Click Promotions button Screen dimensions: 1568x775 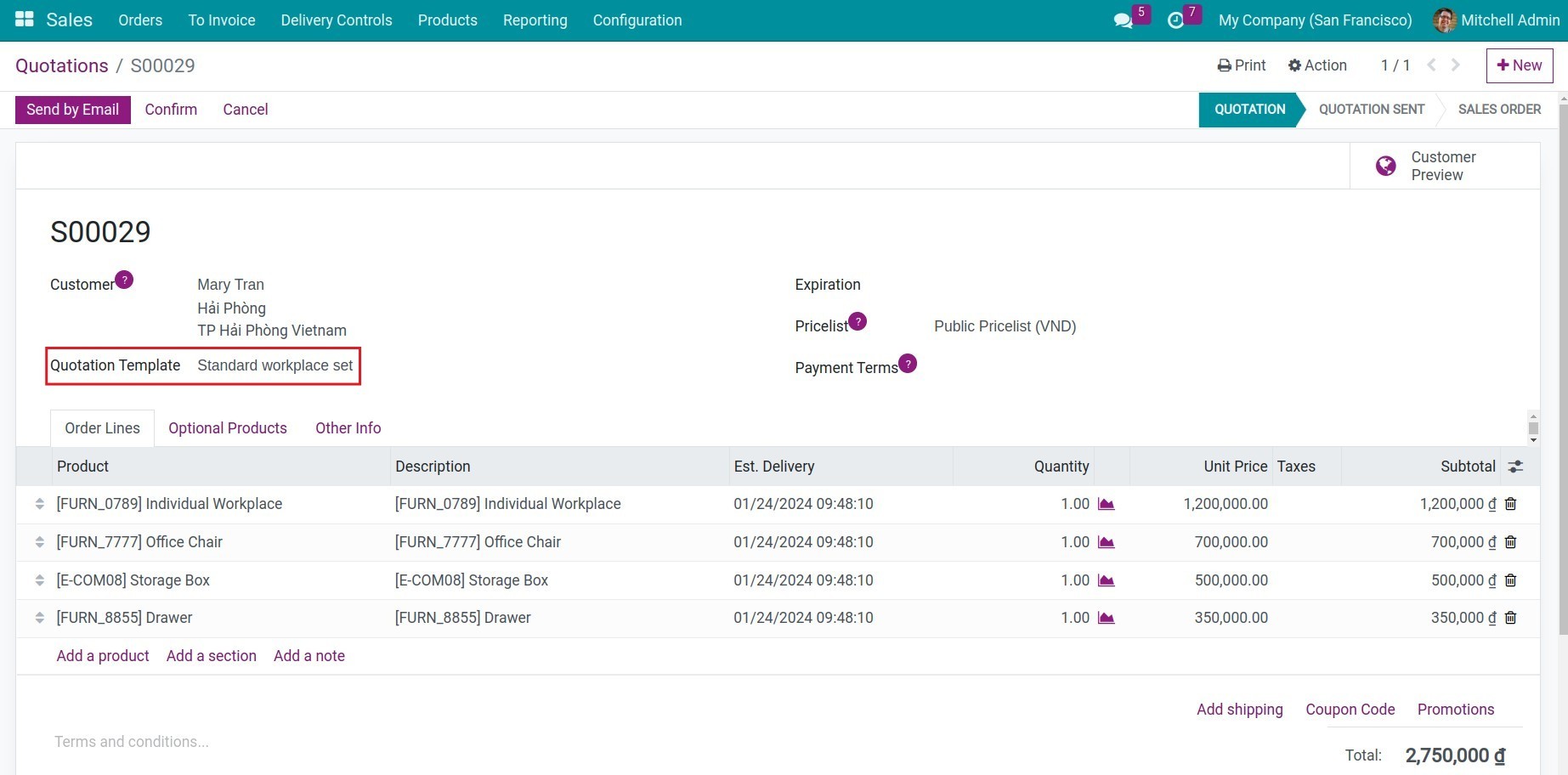pyautogui.click(x=1456, y=710)
